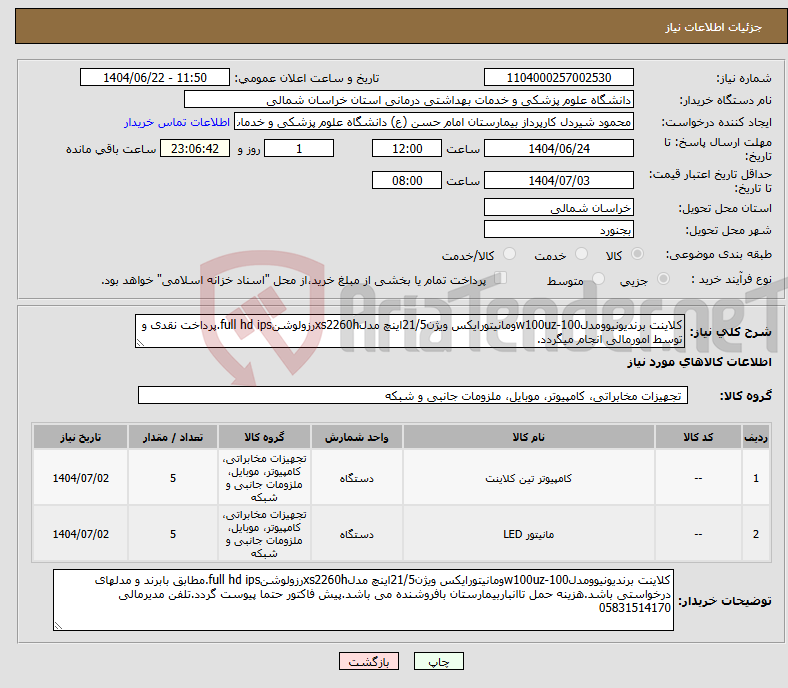Click the delivery city field بجنورد

[x=558, y=230]
